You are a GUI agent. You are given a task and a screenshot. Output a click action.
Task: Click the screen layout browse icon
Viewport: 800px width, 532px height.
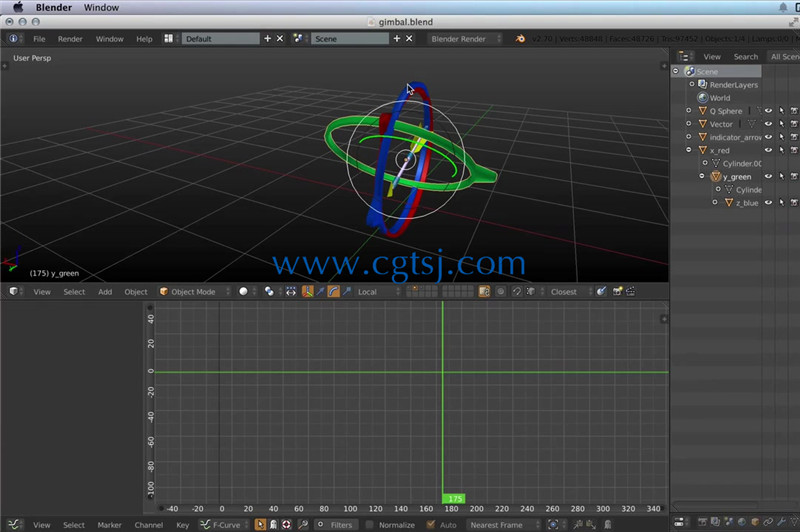coord(168,38)
